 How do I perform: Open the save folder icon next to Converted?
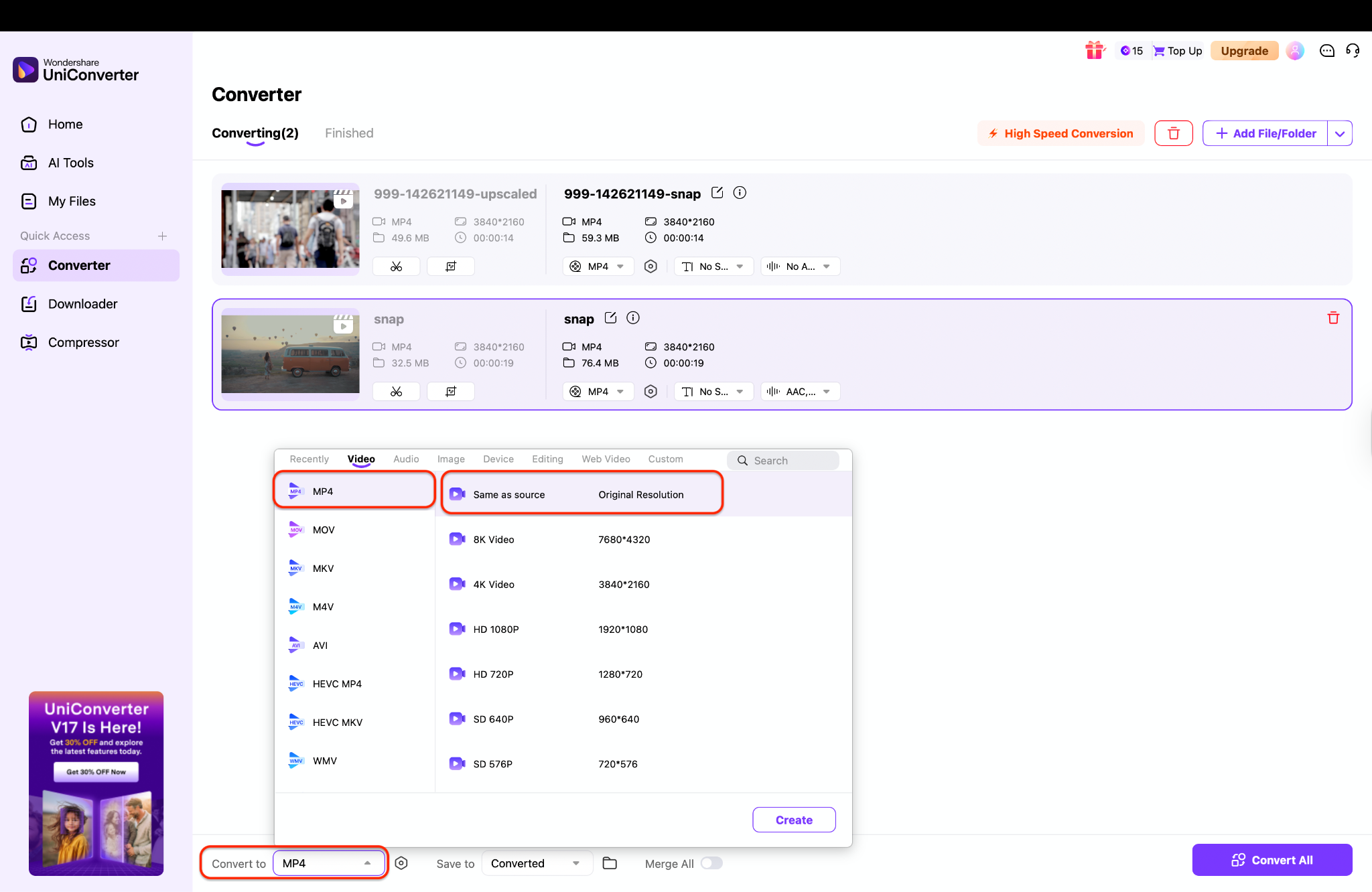coord(610,863)
